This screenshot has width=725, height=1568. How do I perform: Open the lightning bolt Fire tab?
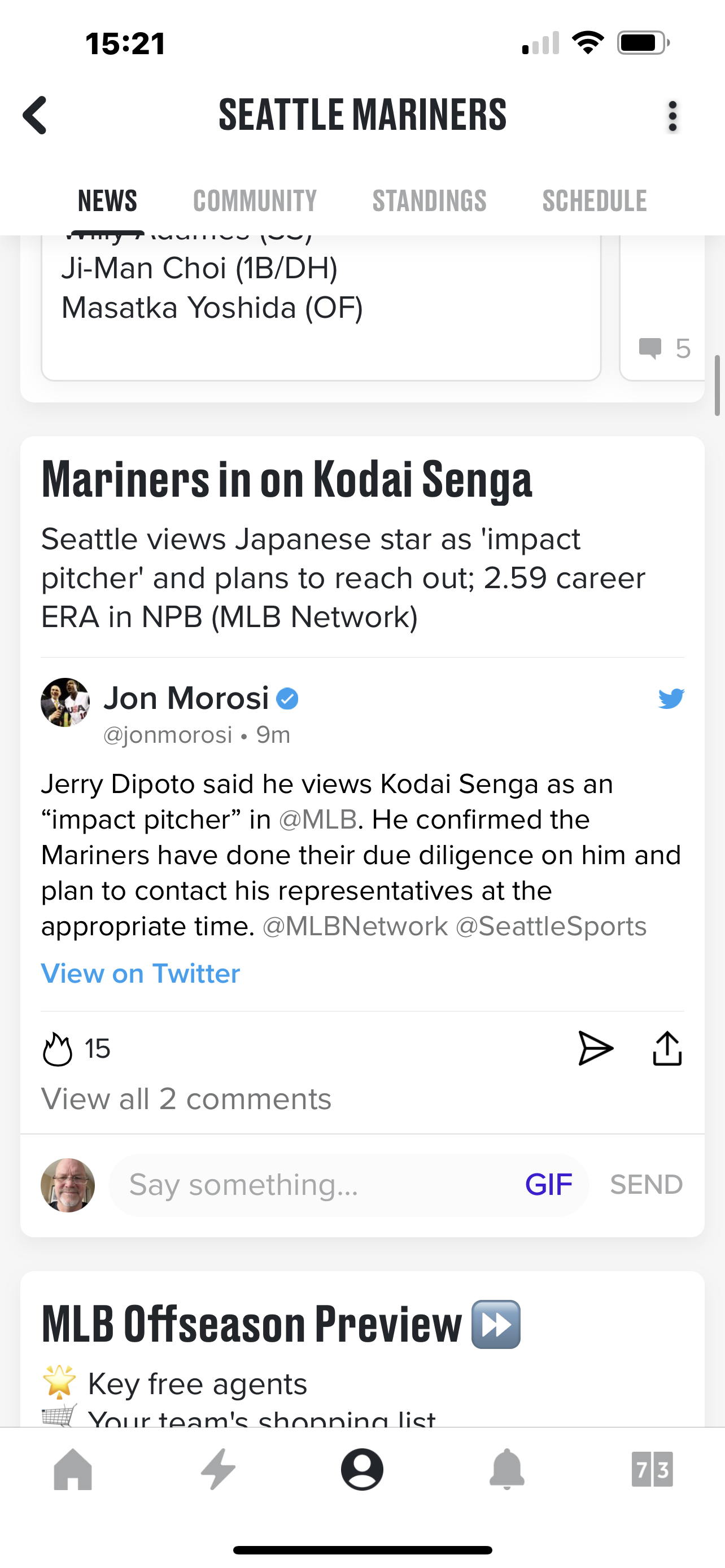pyautogui.click(x=218, y=1469)
